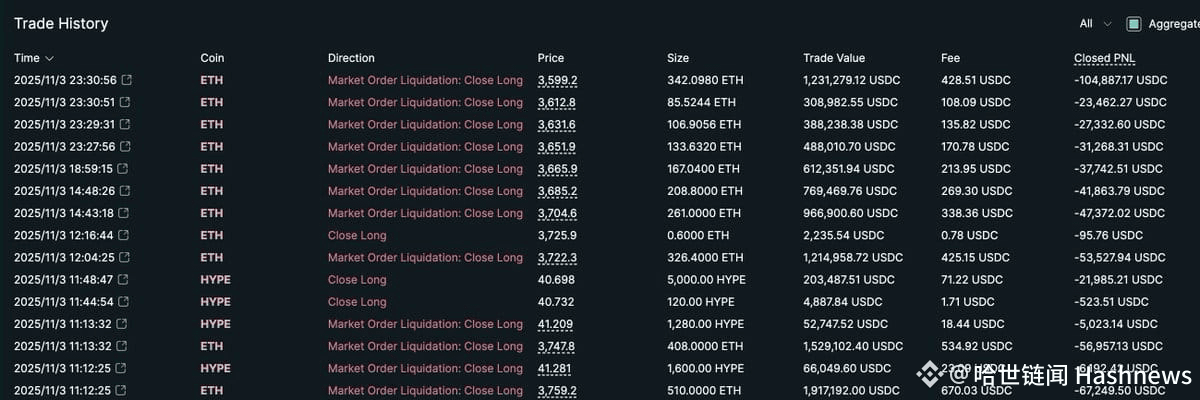Click the Trade History tab title
Image resolution: width=1200 pixels, height=400 pixels.
click(61, 23)
